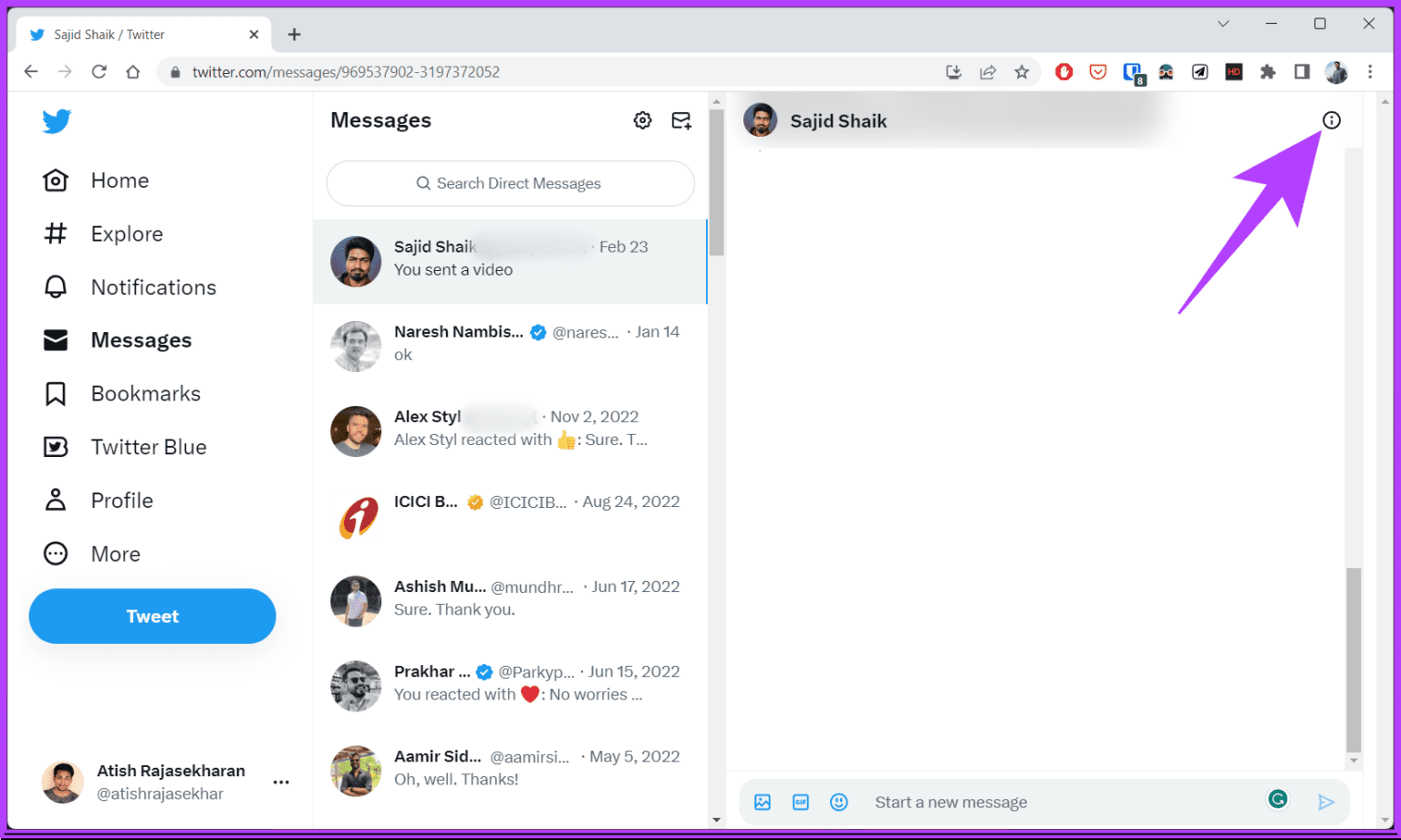Click the address bar with twitter.com URL
Screen dimensions: 1401x840
tap(547, 72)
